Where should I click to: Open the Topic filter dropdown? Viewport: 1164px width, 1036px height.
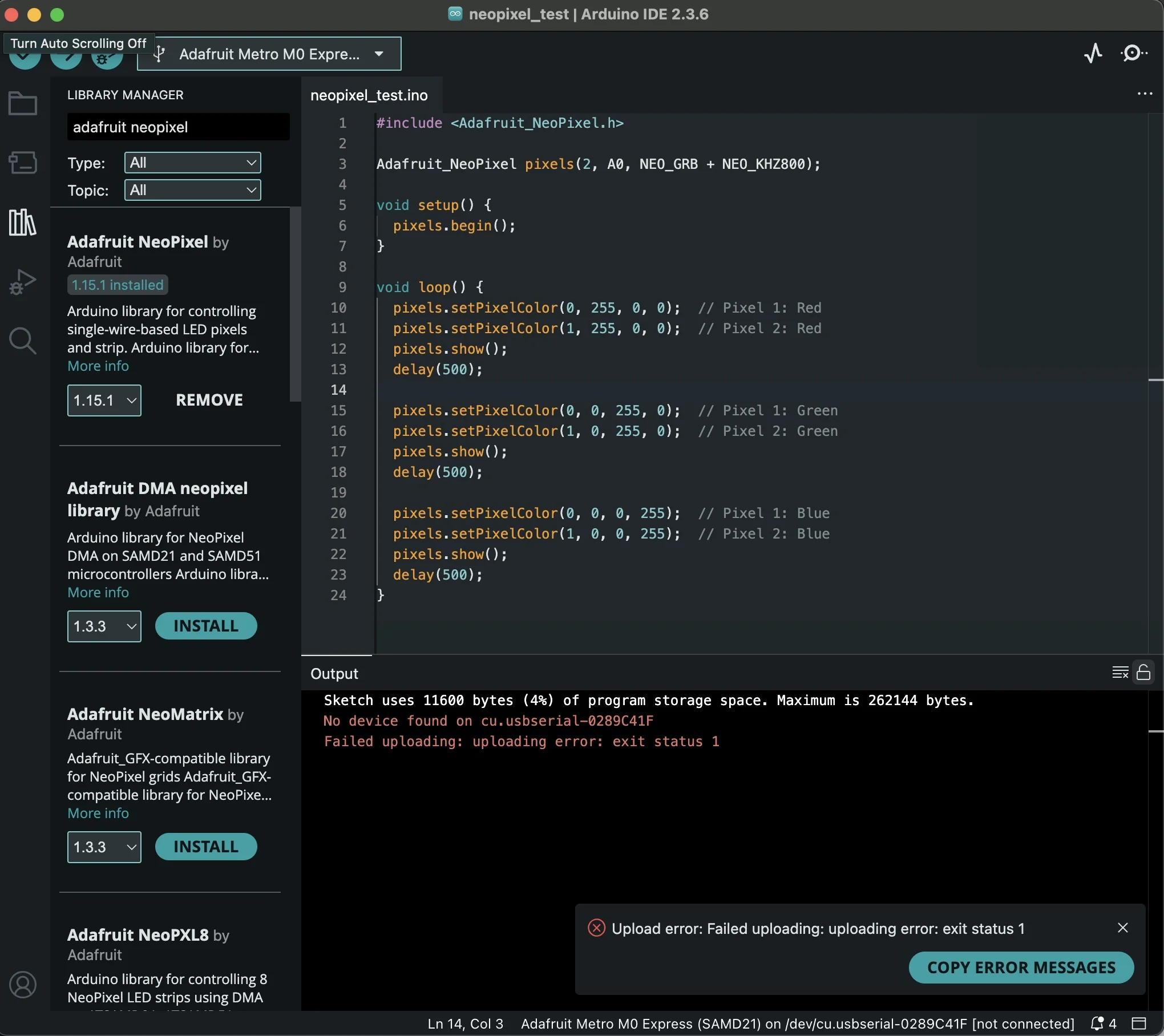pyautogui.click(x=193, y=191)
